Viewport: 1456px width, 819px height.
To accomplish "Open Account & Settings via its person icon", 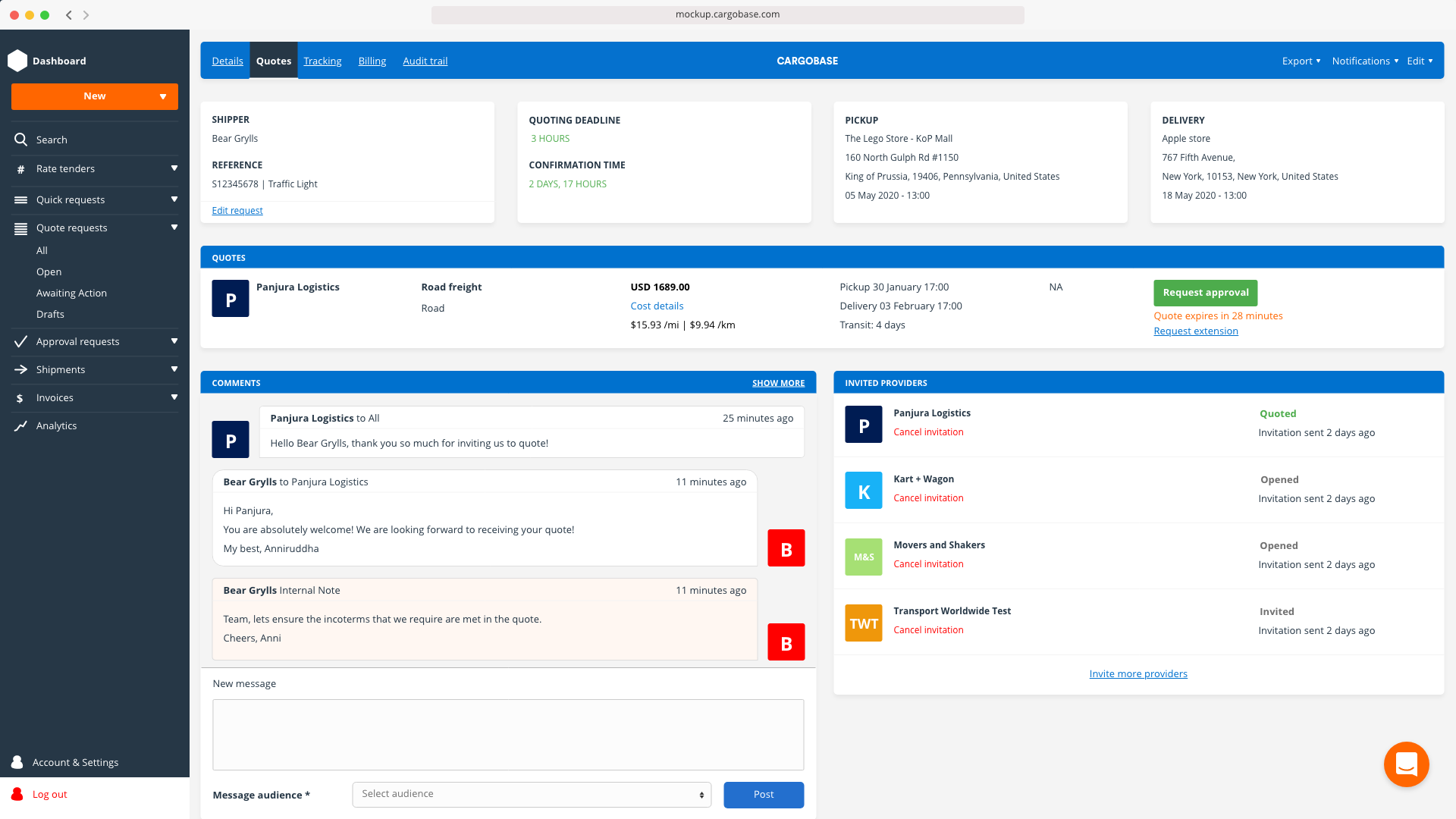I will (x=17, y=762).
